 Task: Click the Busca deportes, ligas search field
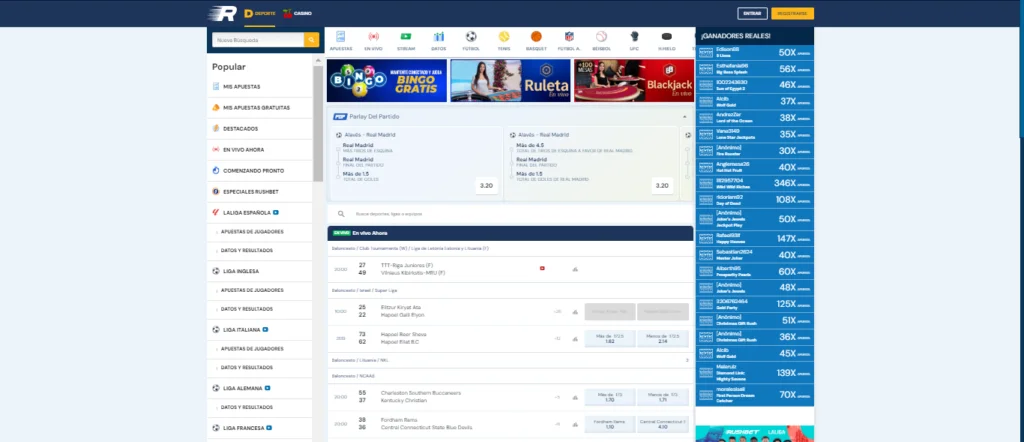click(511, 214)
